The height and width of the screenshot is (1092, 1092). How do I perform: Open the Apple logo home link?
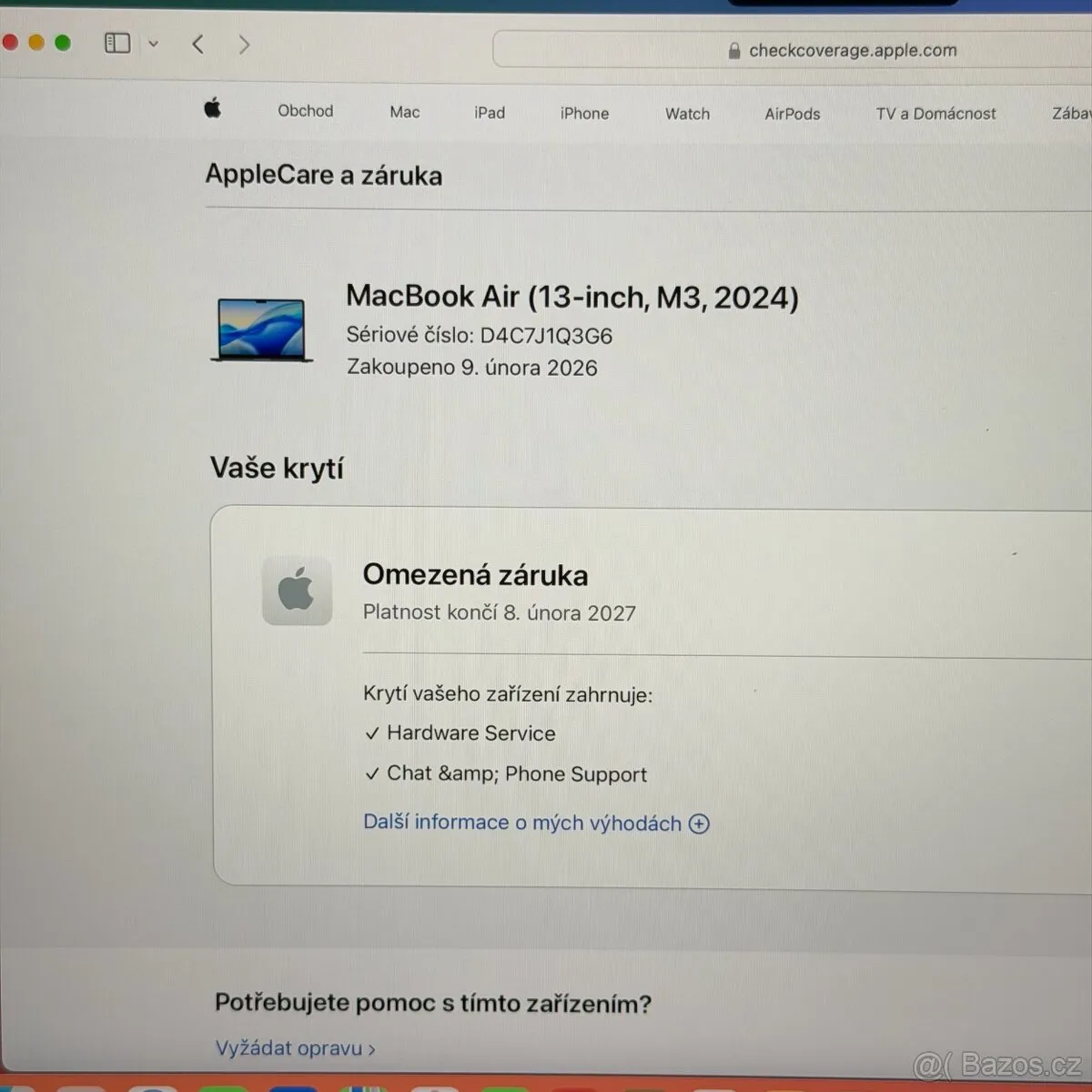pos(212,109)
